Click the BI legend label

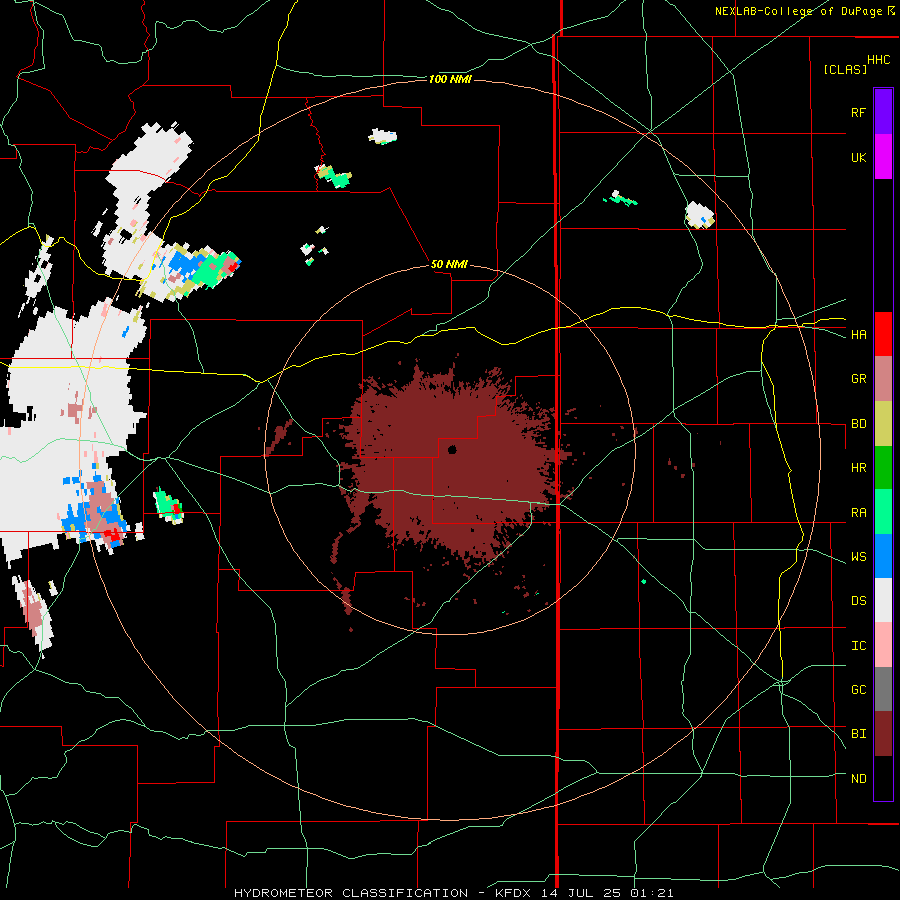point(858,734)
